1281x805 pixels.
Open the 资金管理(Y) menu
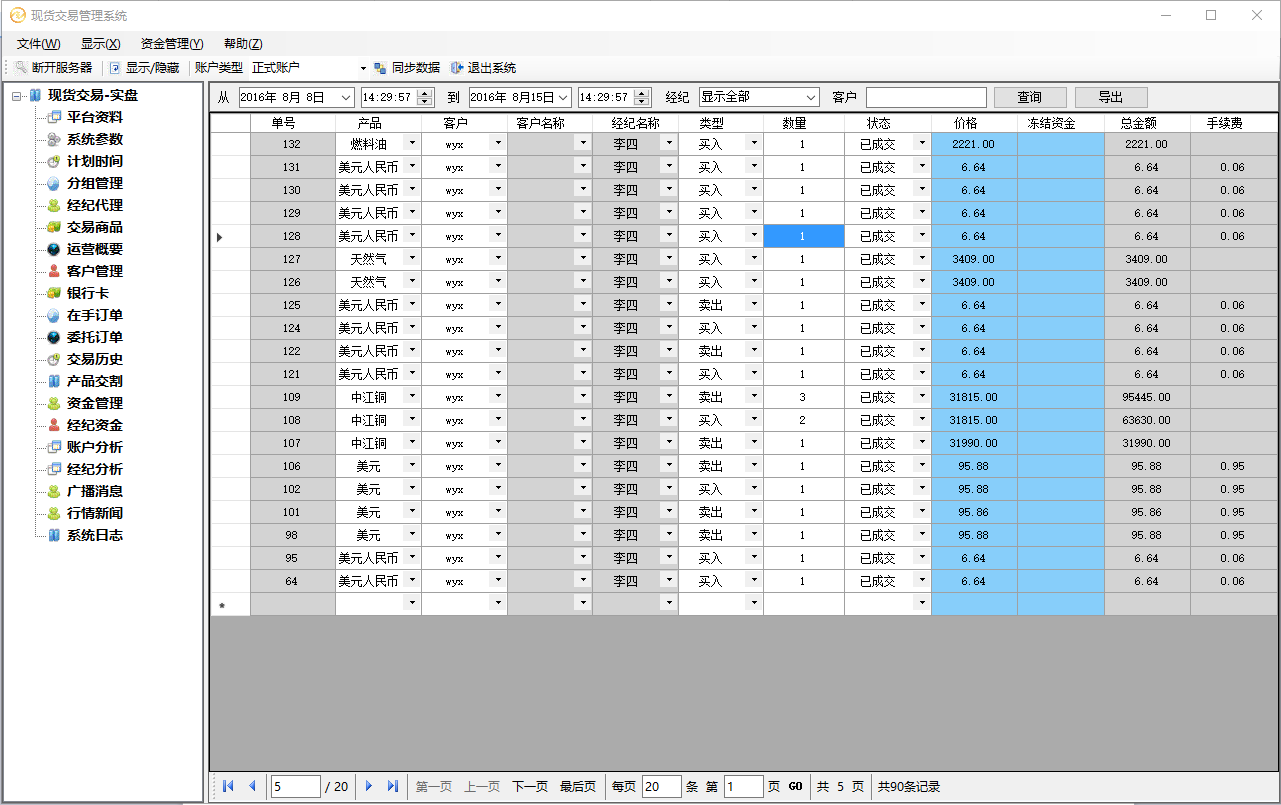172,44
